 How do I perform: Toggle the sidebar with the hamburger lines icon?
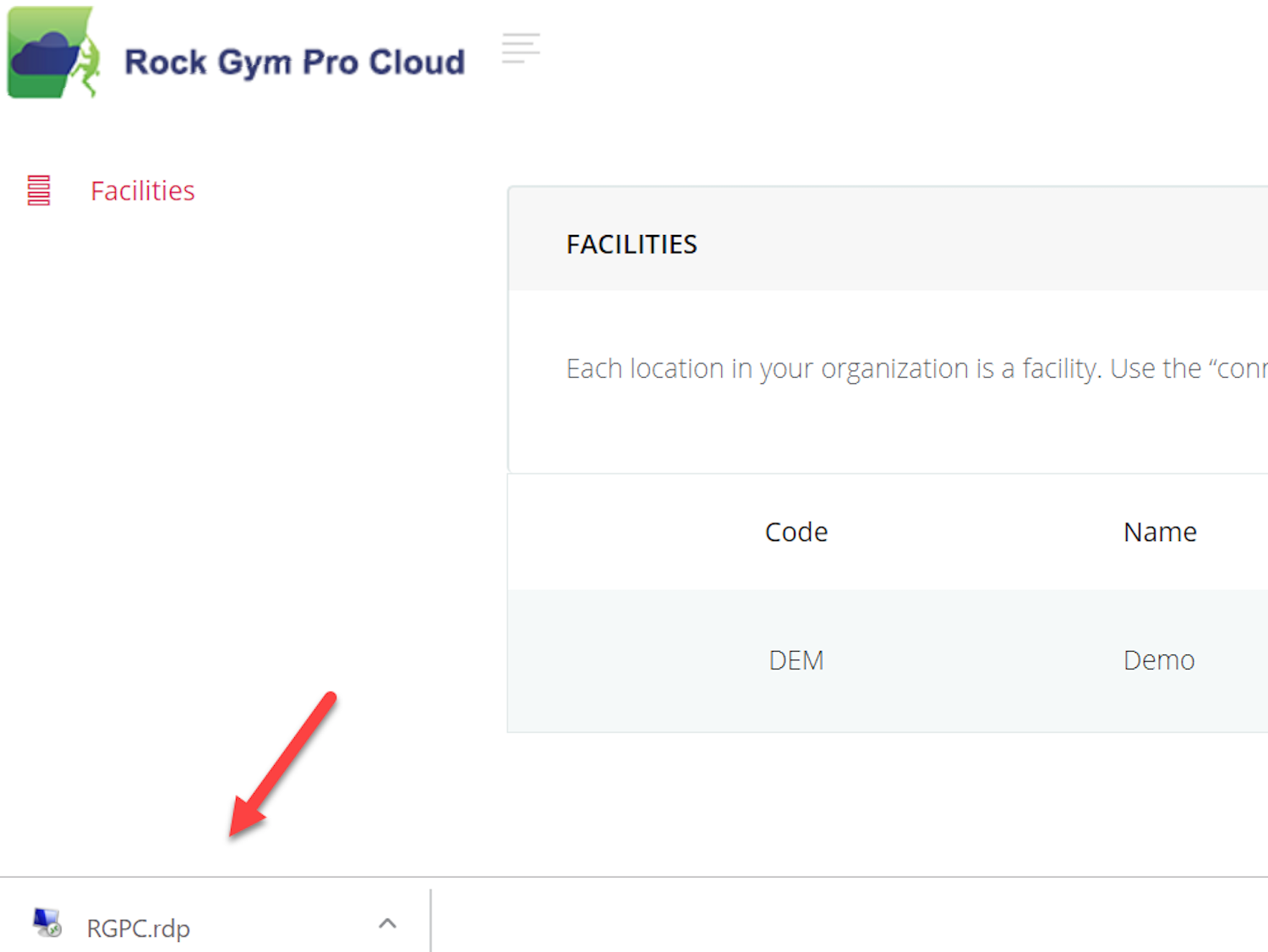click(x=520, y=48)
